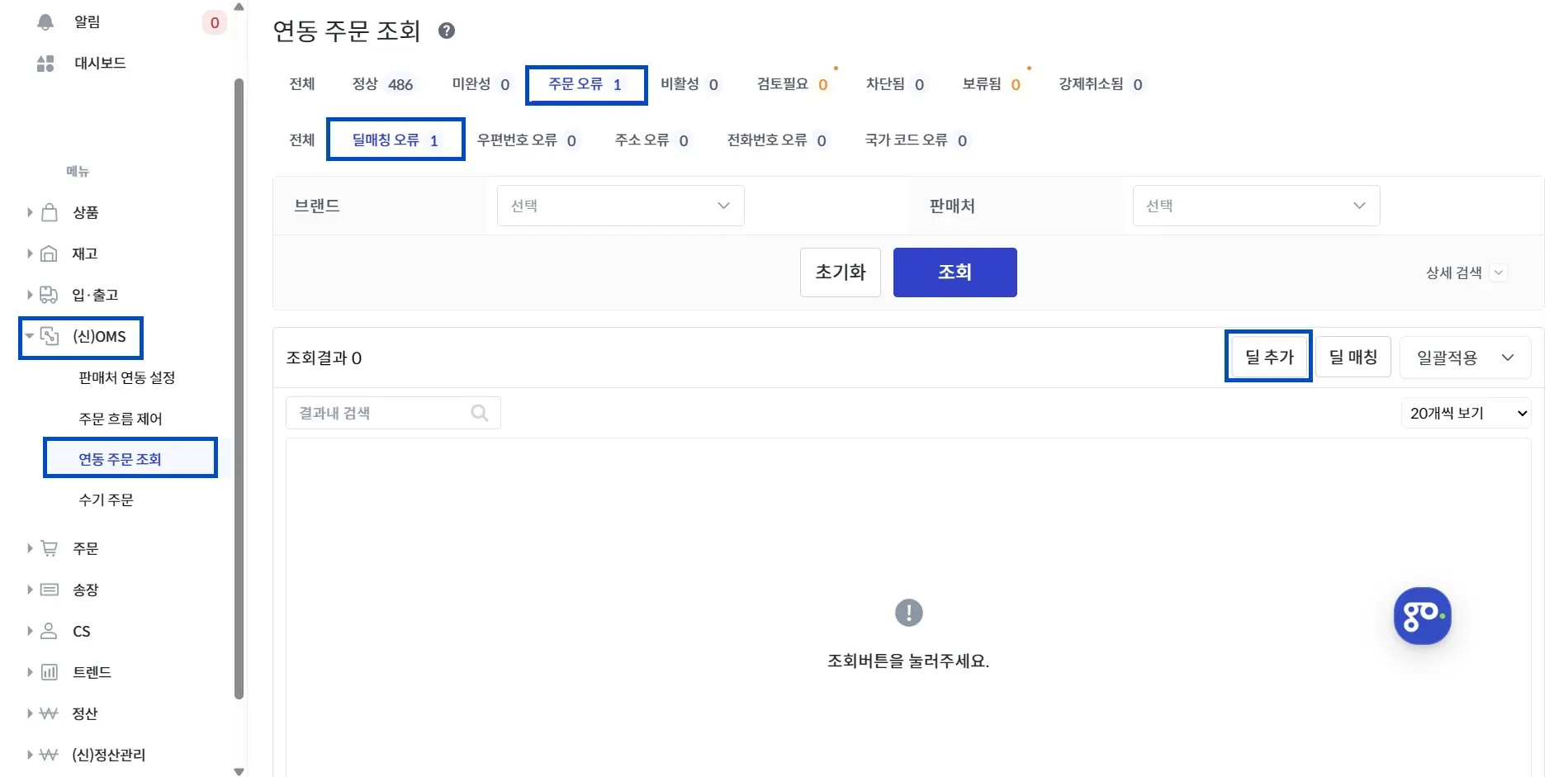This screenshot has width=1568, height=777.
Task: Click the alert count badge next to 알림
Action: coord(215,22)
